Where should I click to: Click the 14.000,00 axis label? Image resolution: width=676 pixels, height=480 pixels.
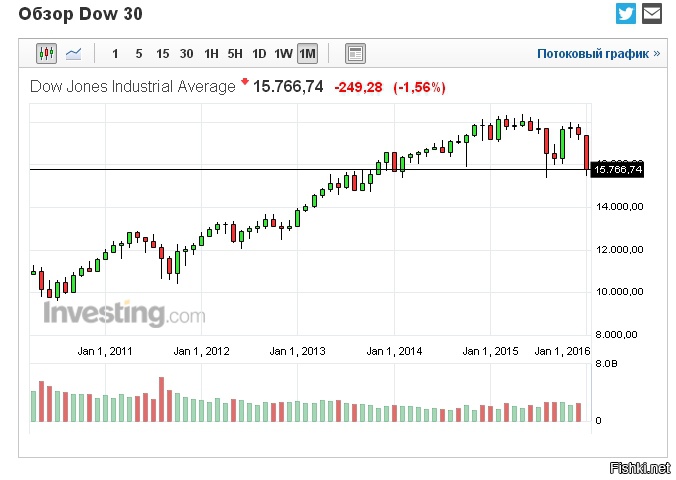[620, 207]
